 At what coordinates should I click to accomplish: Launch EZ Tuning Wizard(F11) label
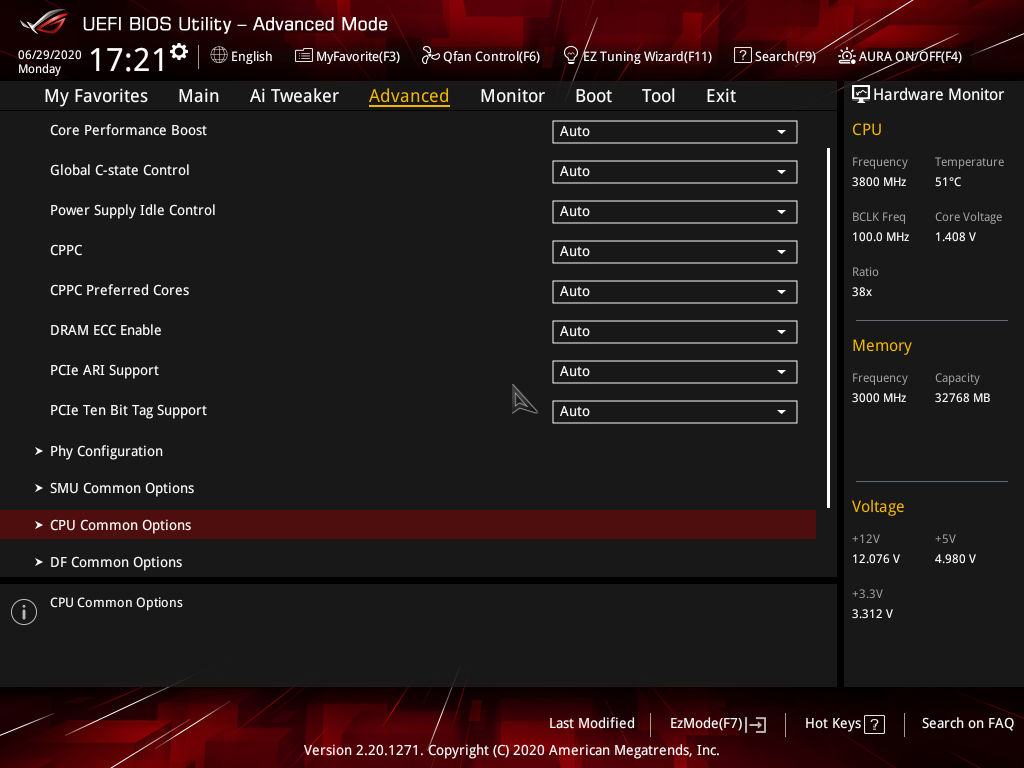point(647,57)
